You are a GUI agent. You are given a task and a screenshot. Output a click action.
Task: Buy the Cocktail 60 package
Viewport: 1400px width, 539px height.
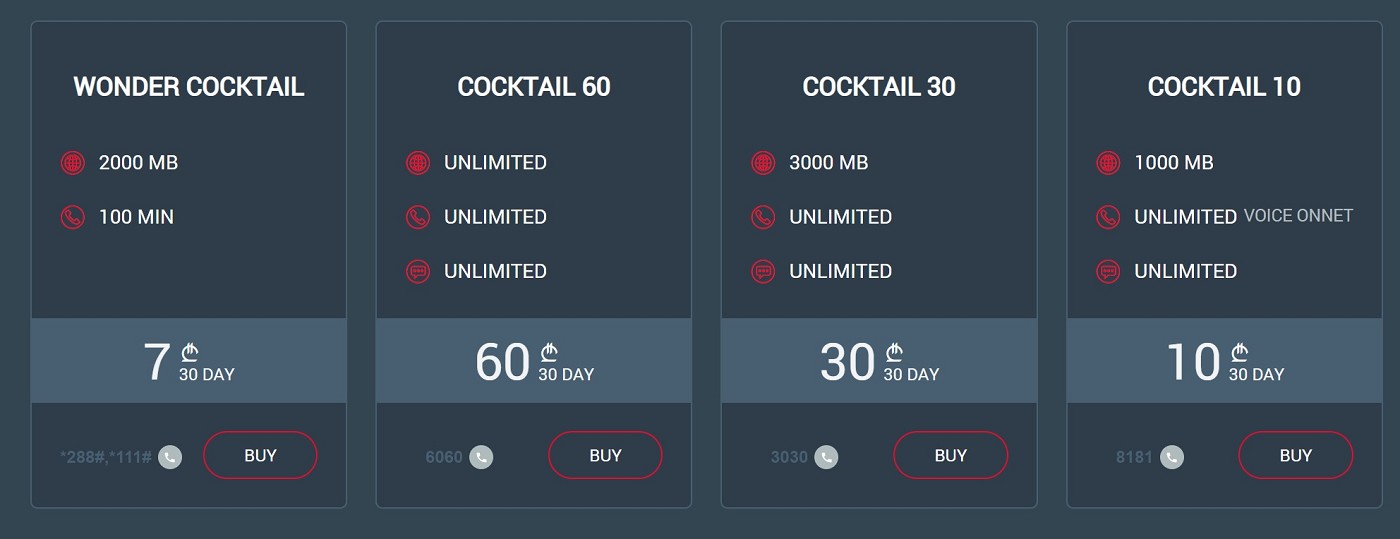pos(605,455)
